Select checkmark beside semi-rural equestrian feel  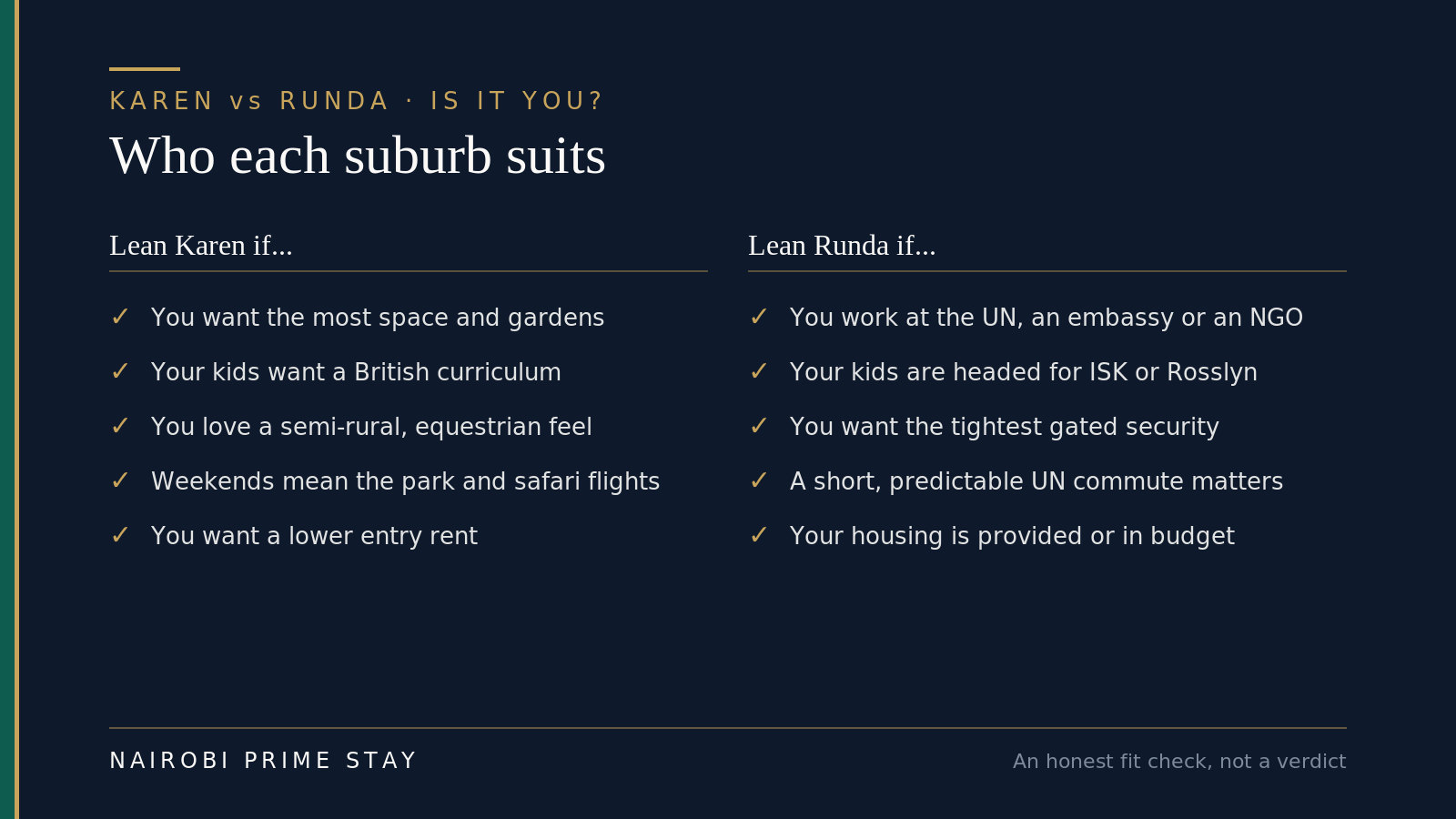pyautogui.click(x=119, y=427)
